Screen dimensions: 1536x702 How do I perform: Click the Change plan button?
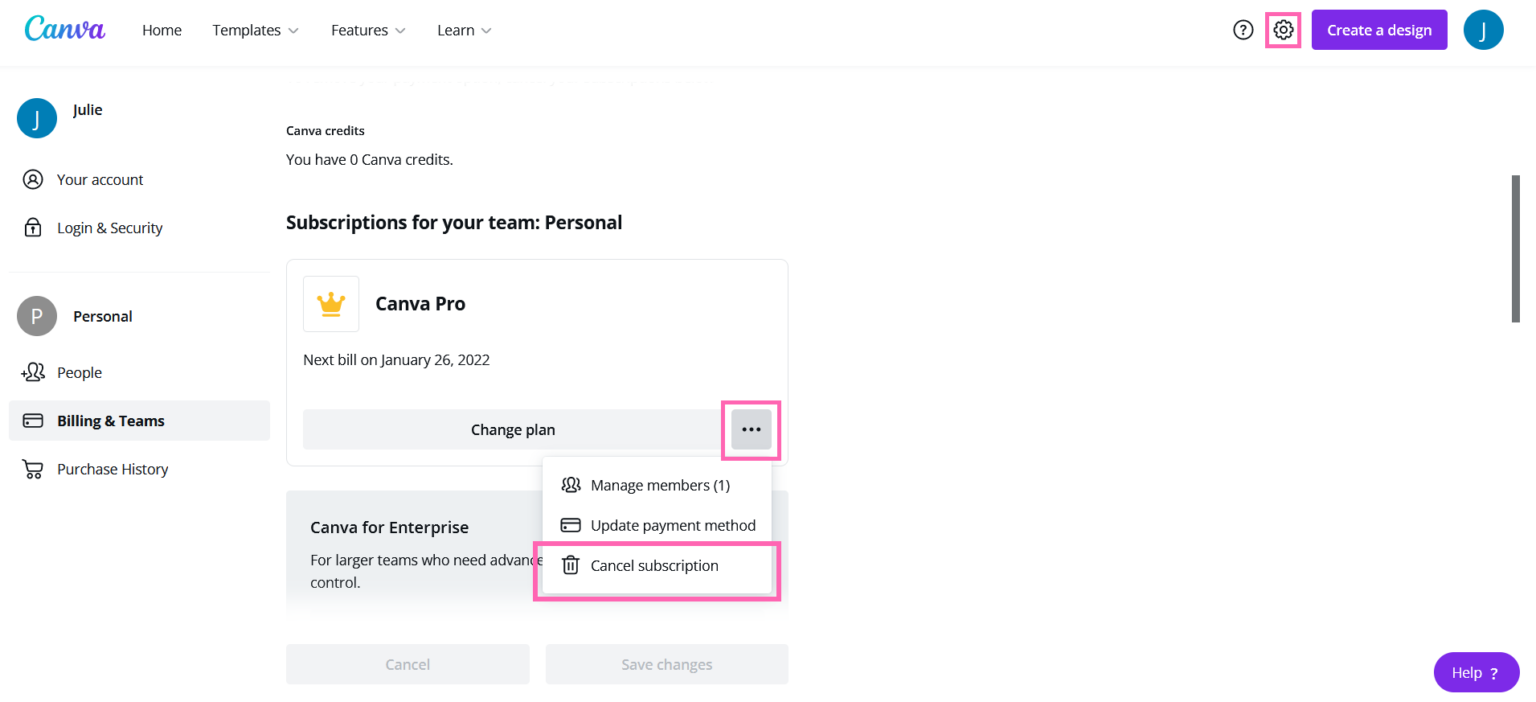tap(513, 429)
